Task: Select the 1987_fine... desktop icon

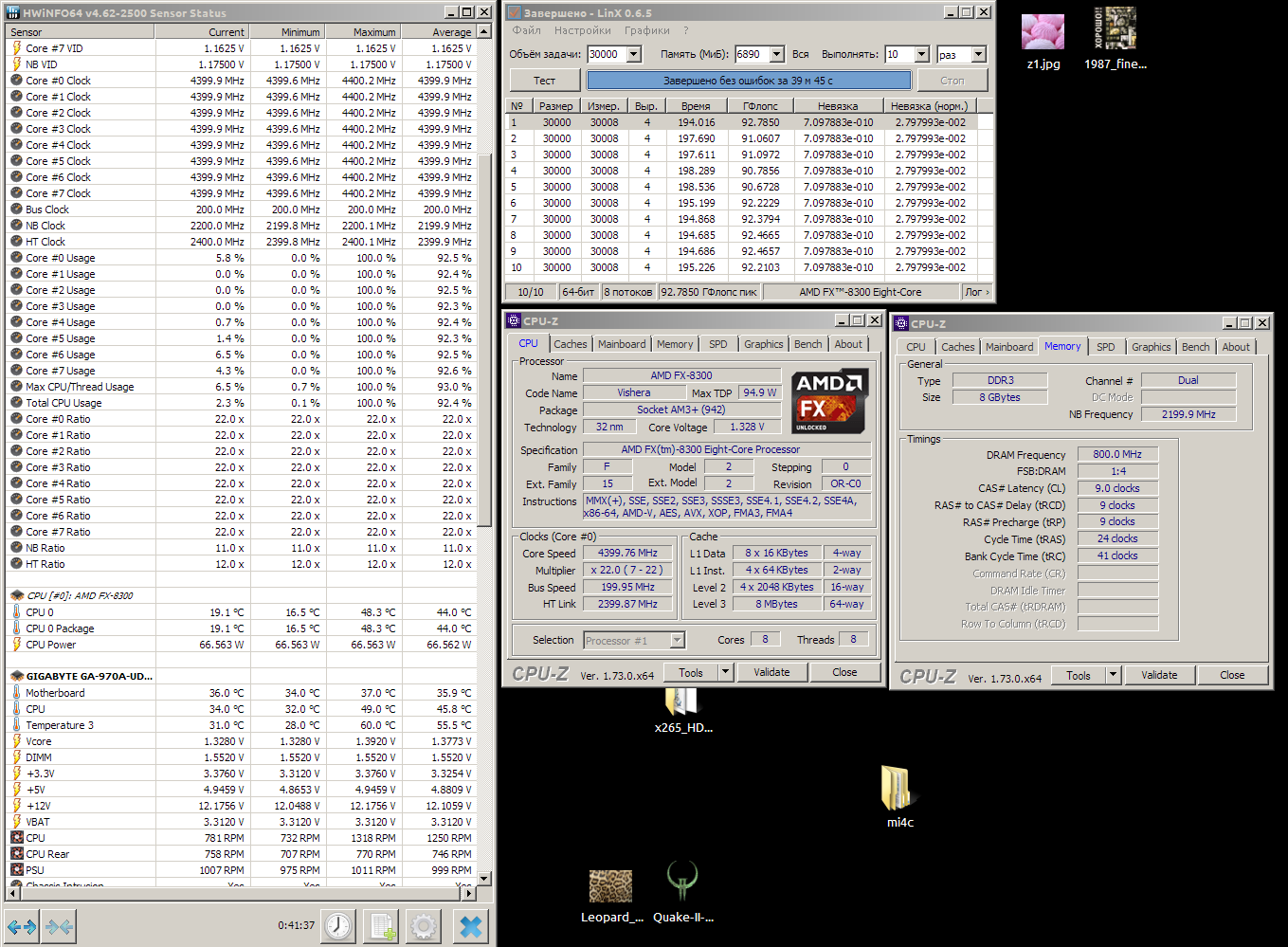Action: point(1116,40)
